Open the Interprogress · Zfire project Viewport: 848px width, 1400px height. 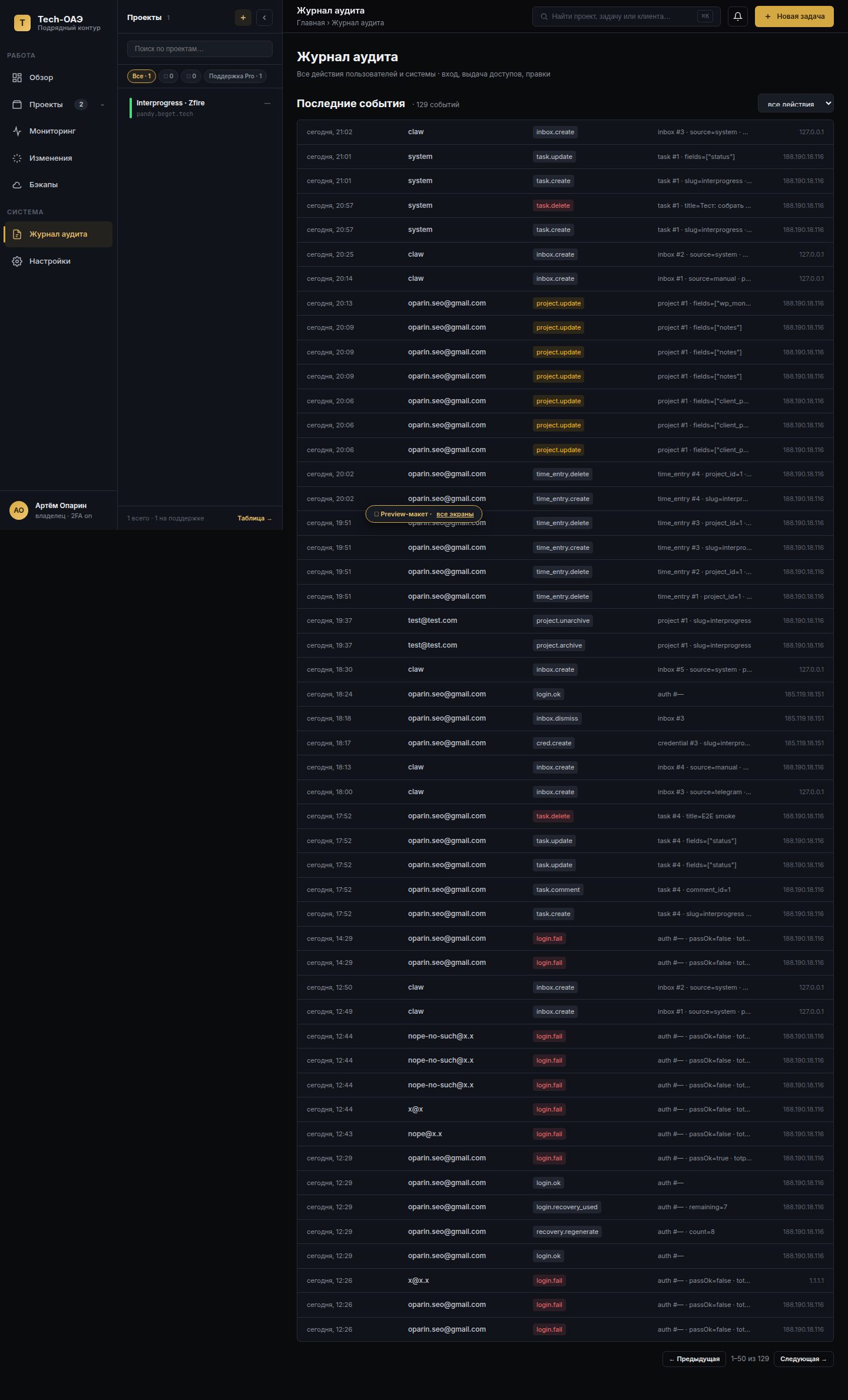coord(200,108)
